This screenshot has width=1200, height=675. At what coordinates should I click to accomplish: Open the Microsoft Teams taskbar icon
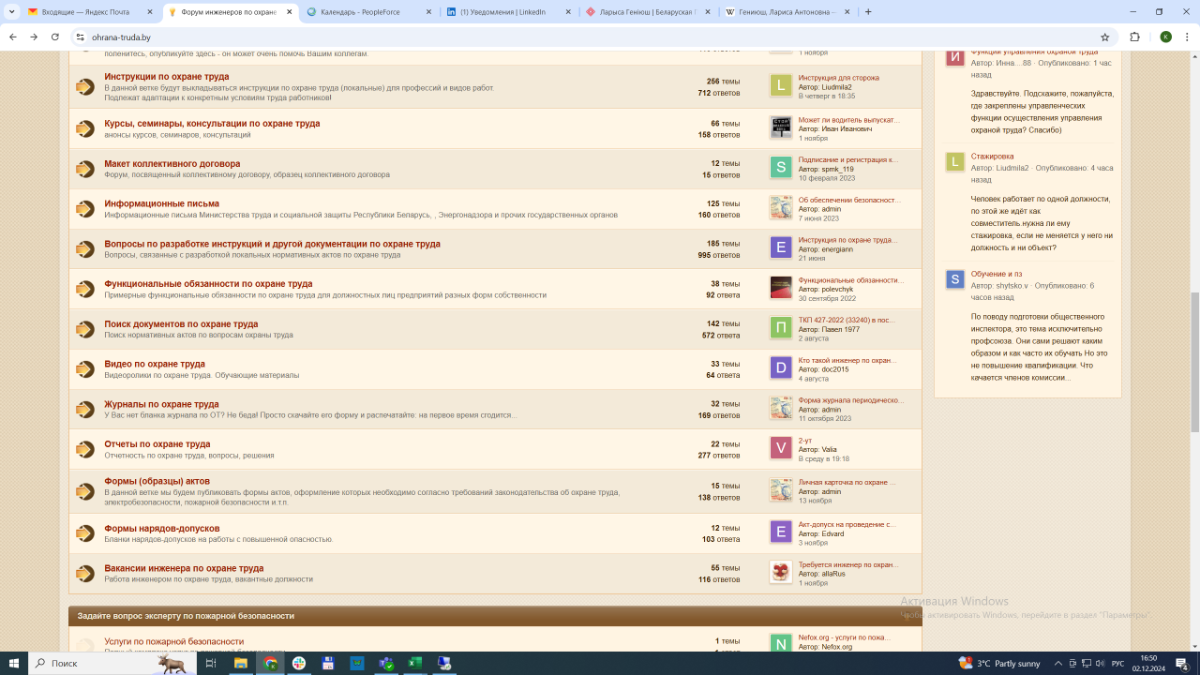[386, 663]
